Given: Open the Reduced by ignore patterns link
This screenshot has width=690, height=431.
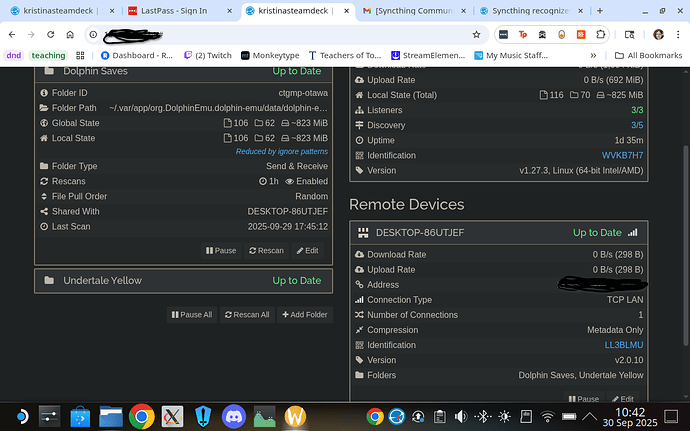Looking at the screenshot, I should click(282, 151).
